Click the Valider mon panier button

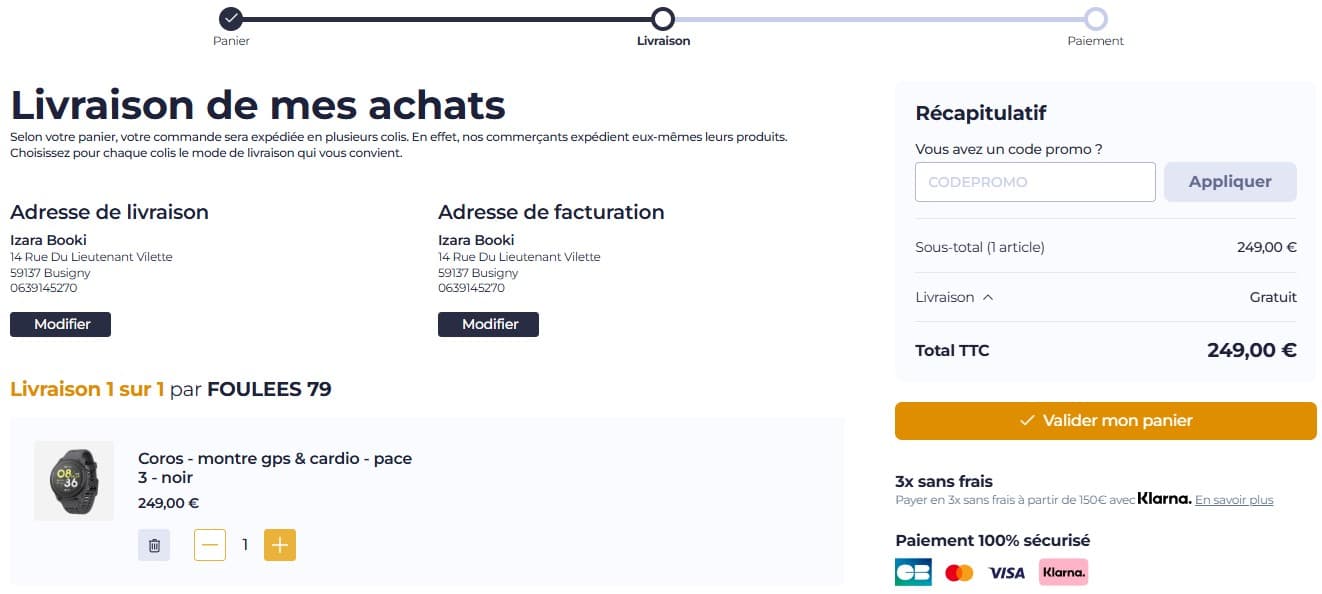[1105, 421]
